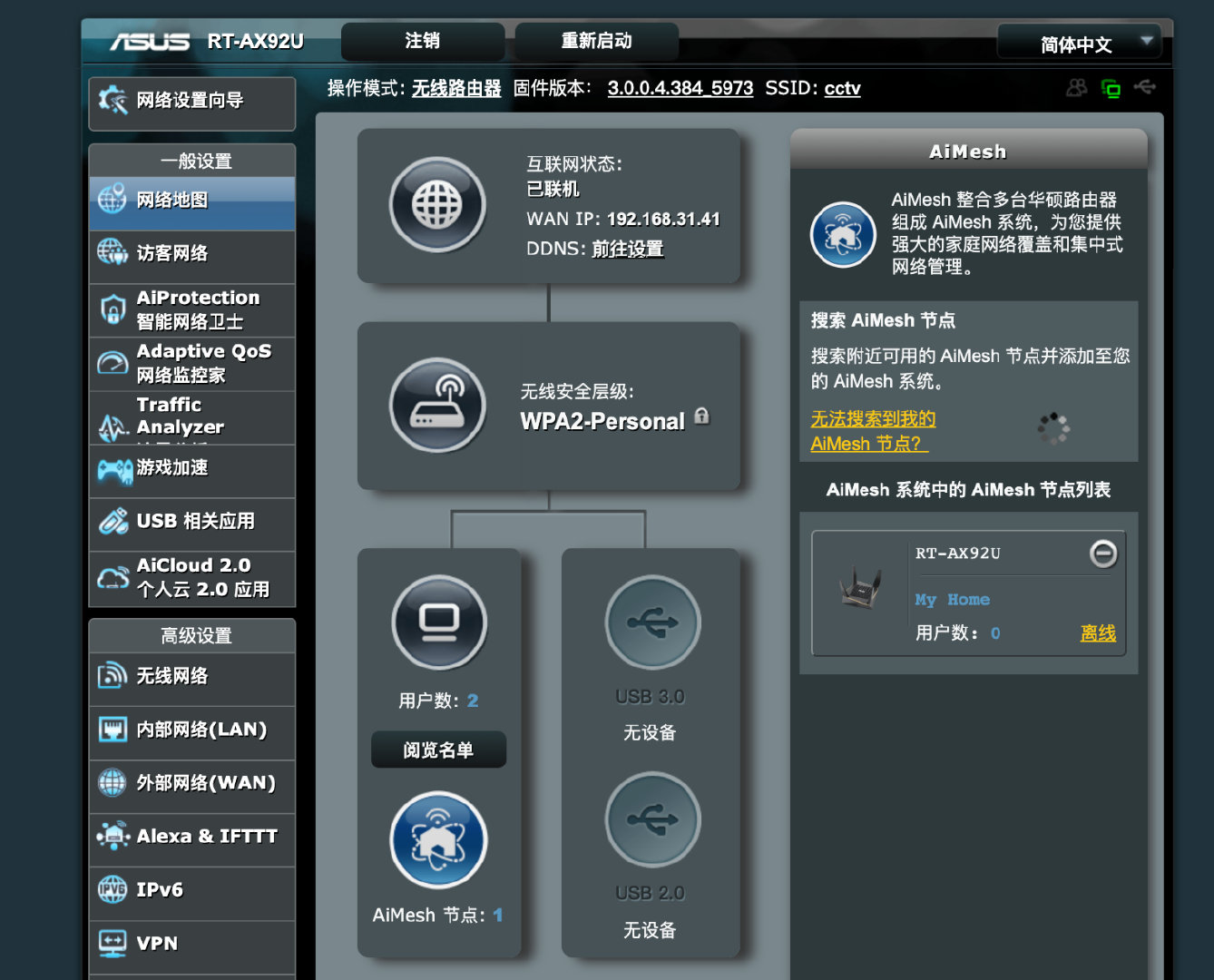
Task: Click the remove button on RT-AX92U node
Action: [x=1103, y=554]
